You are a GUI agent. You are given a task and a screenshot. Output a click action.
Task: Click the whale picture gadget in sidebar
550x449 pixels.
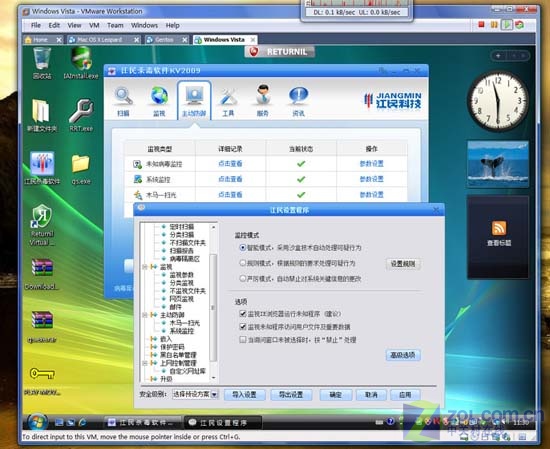click(x=498, y=164)
